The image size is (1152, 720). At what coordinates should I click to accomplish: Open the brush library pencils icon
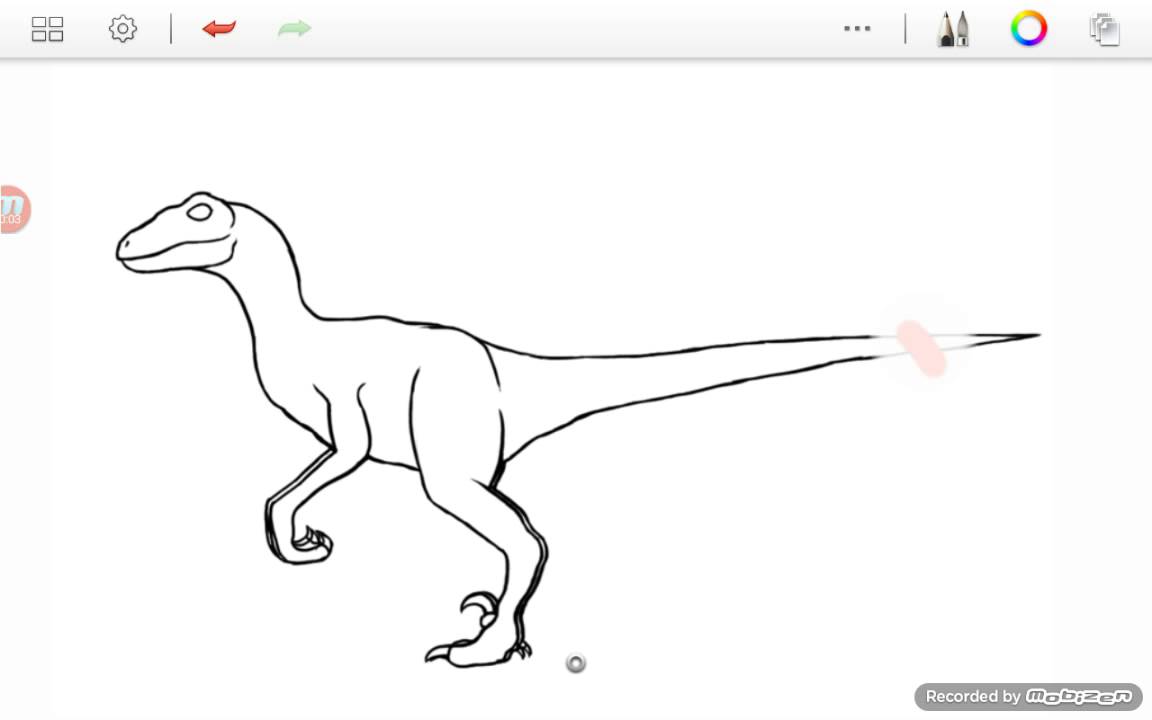tap(953, 29)
